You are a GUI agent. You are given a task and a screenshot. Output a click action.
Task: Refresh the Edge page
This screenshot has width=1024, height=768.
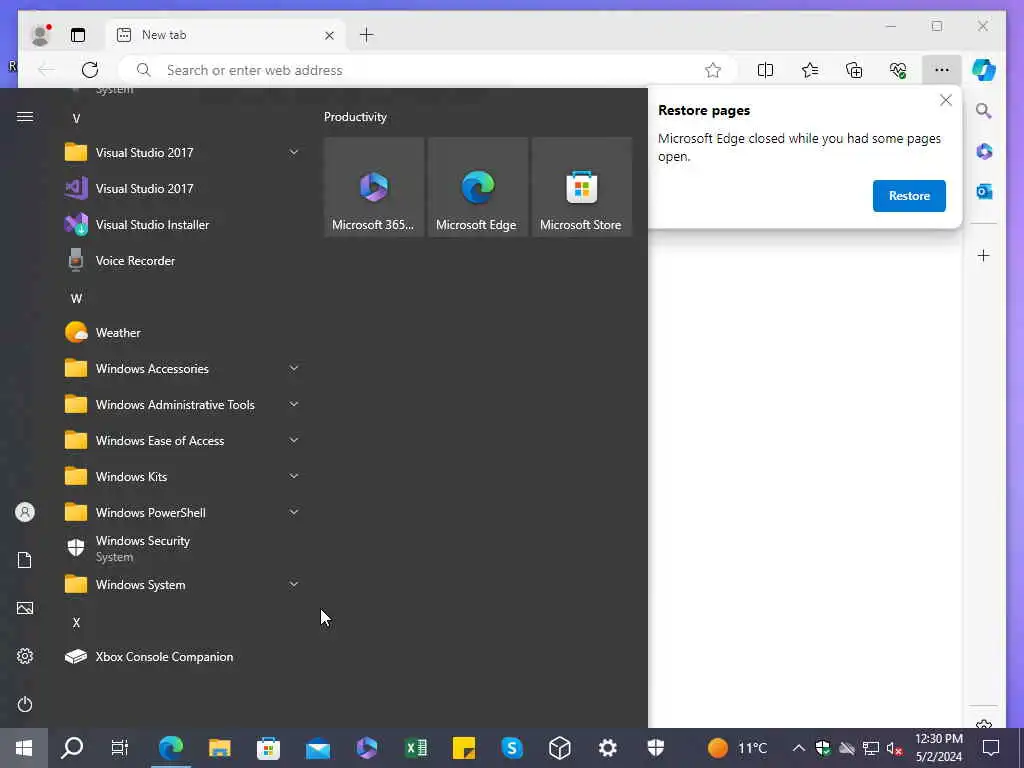coord(89,70)
